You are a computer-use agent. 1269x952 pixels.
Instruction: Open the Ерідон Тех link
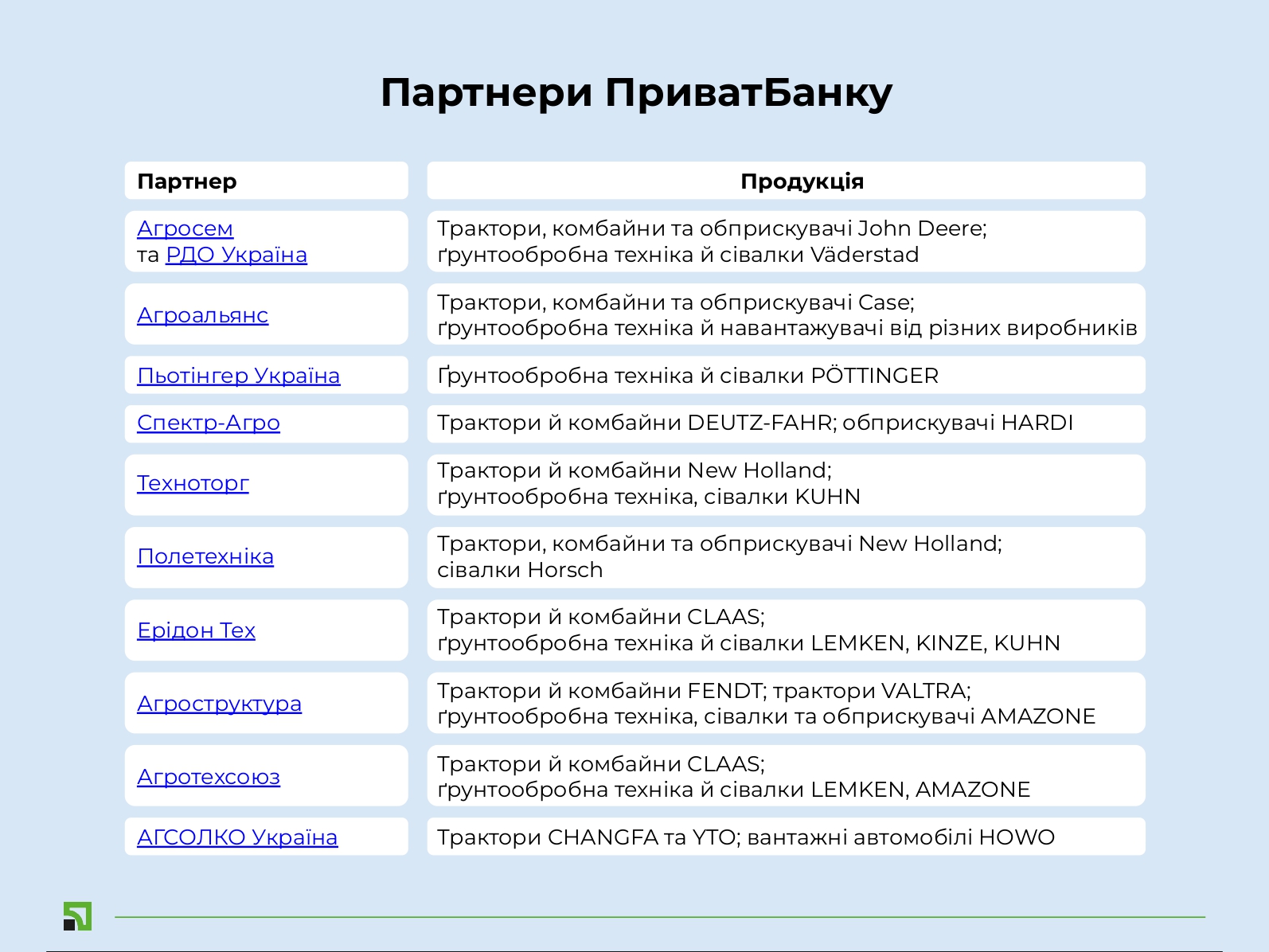tap(196, 630)
